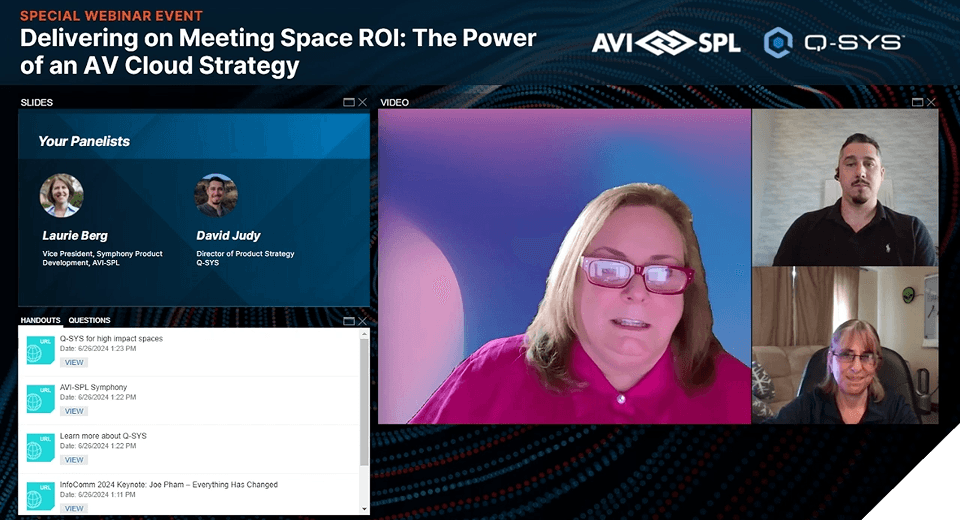Maximize the Slides panel
This screenshot has height=520, width=960.
click(349, 102)
